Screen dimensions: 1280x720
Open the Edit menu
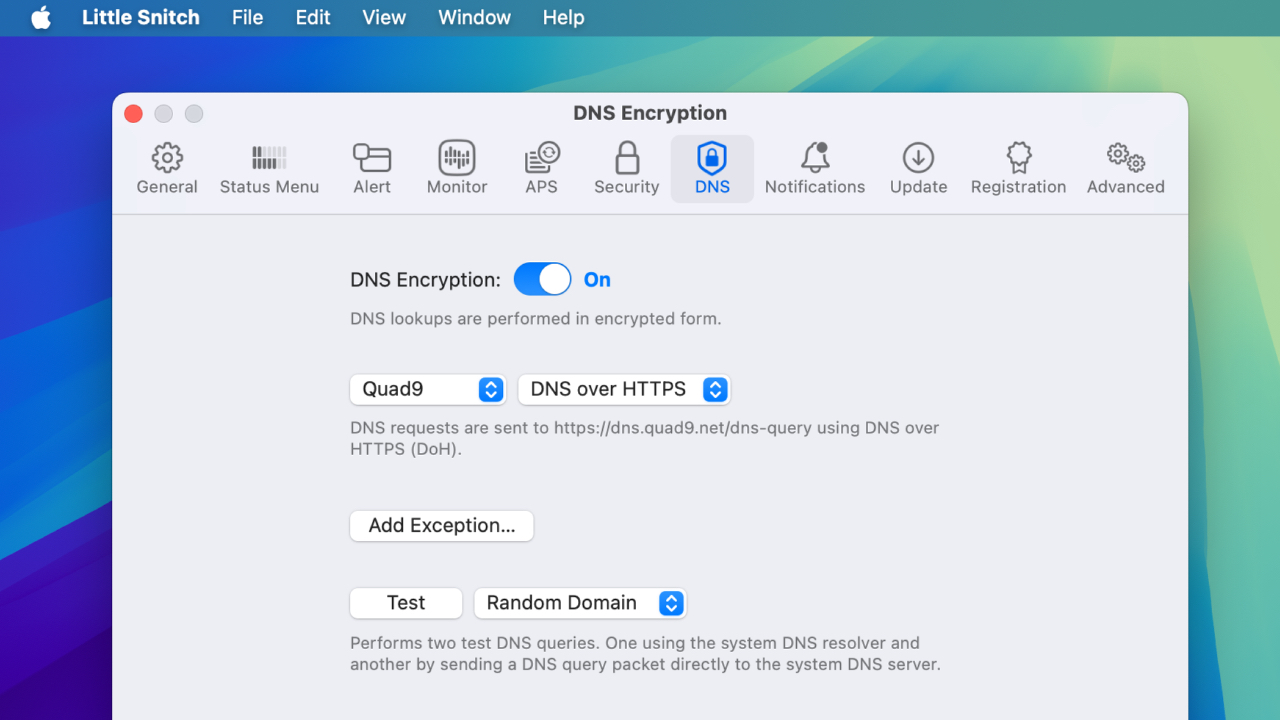(313, 18)
